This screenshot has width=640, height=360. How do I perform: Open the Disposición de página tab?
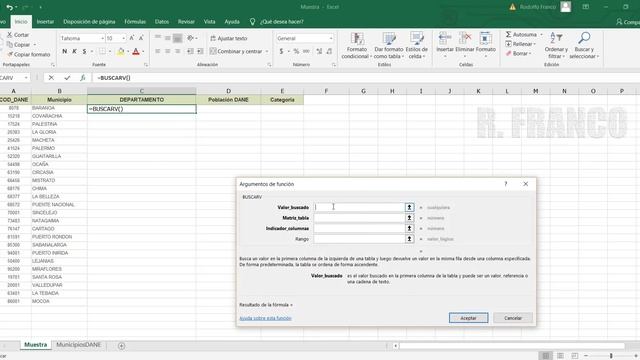[x=89, y=22]
